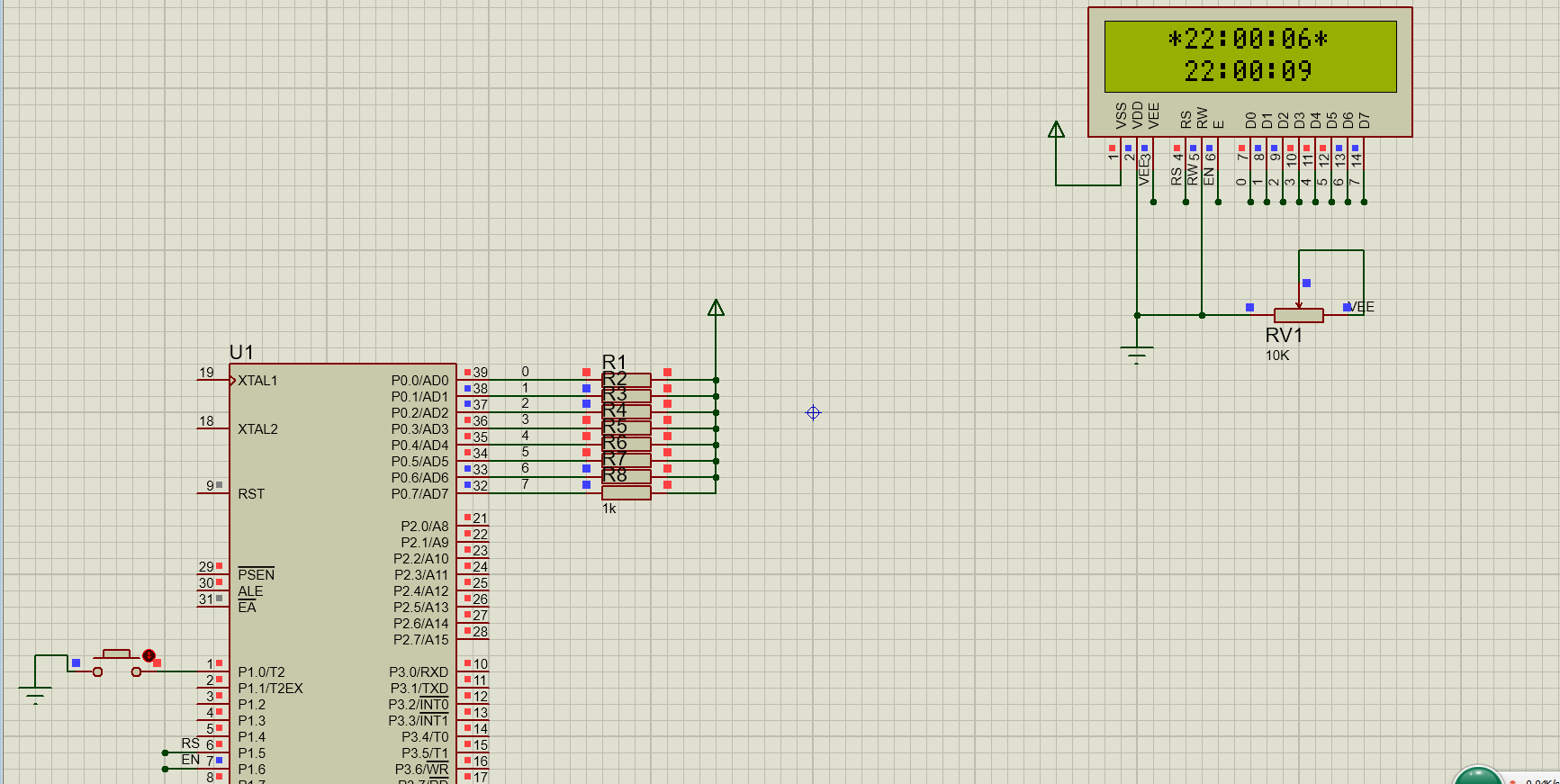Click the EN net label at U1 pin 7
Screen dimensions: 1560x784
(191, 760)
